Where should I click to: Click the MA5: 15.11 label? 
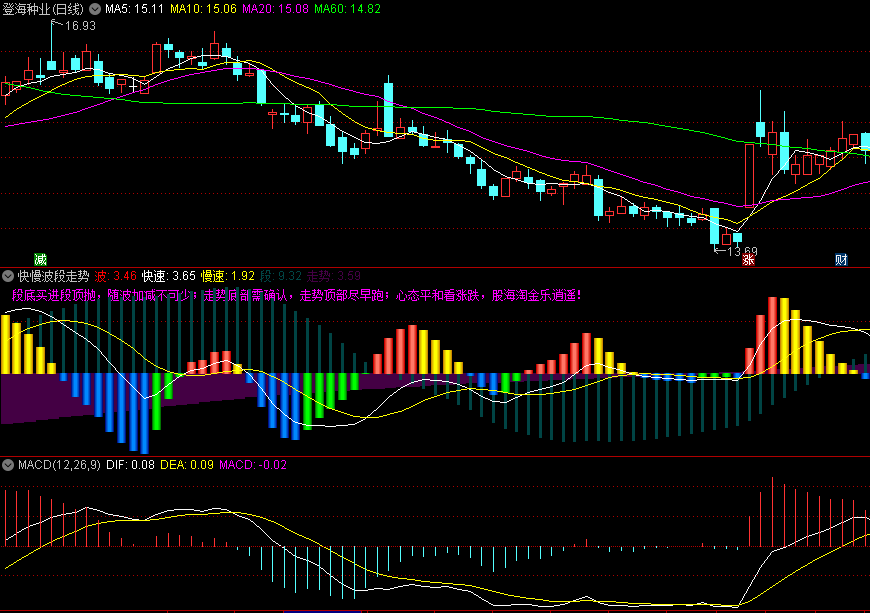click(x=134, y=9)
